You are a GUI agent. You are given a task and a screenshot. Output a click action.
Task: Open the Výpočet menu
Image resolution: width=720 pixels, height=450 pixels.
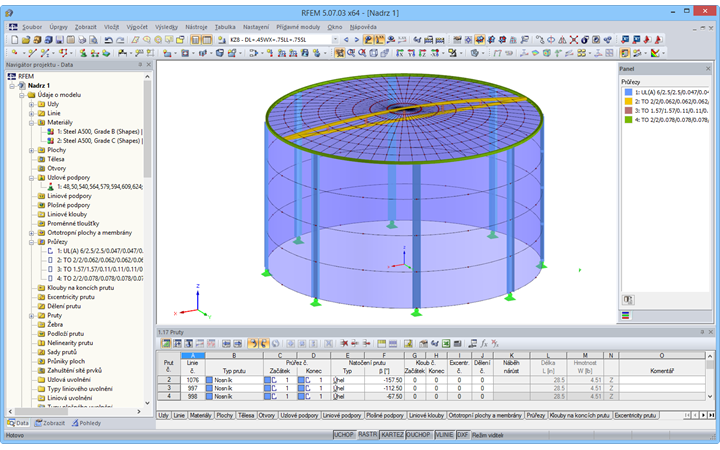(x=137, y=27)
